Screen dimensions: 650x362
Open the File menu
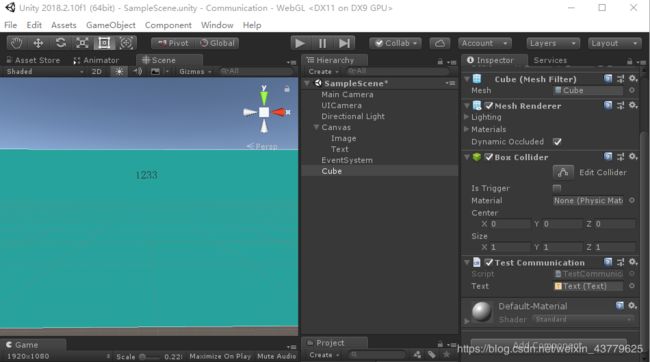(11, 25)
